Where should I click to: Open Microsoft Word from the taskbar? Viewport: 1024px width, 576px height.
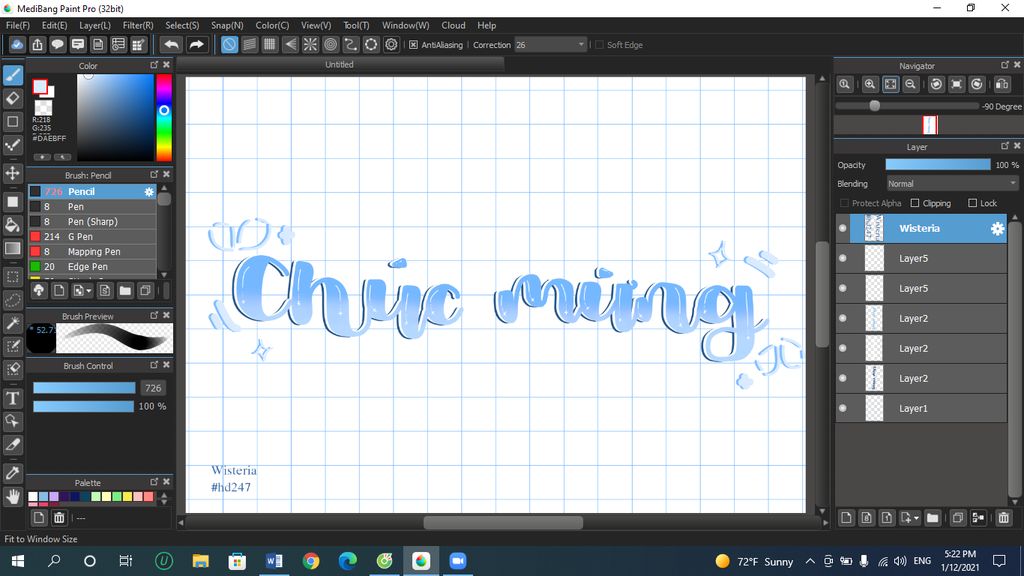point(274,561)
